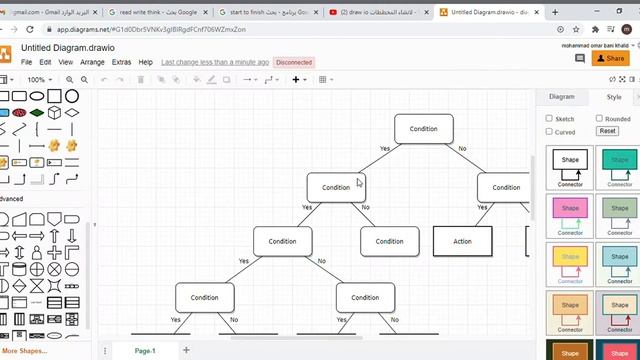
Task: Click the browser address bar URL
Action: pyautogui.click(x=151, y=29)
